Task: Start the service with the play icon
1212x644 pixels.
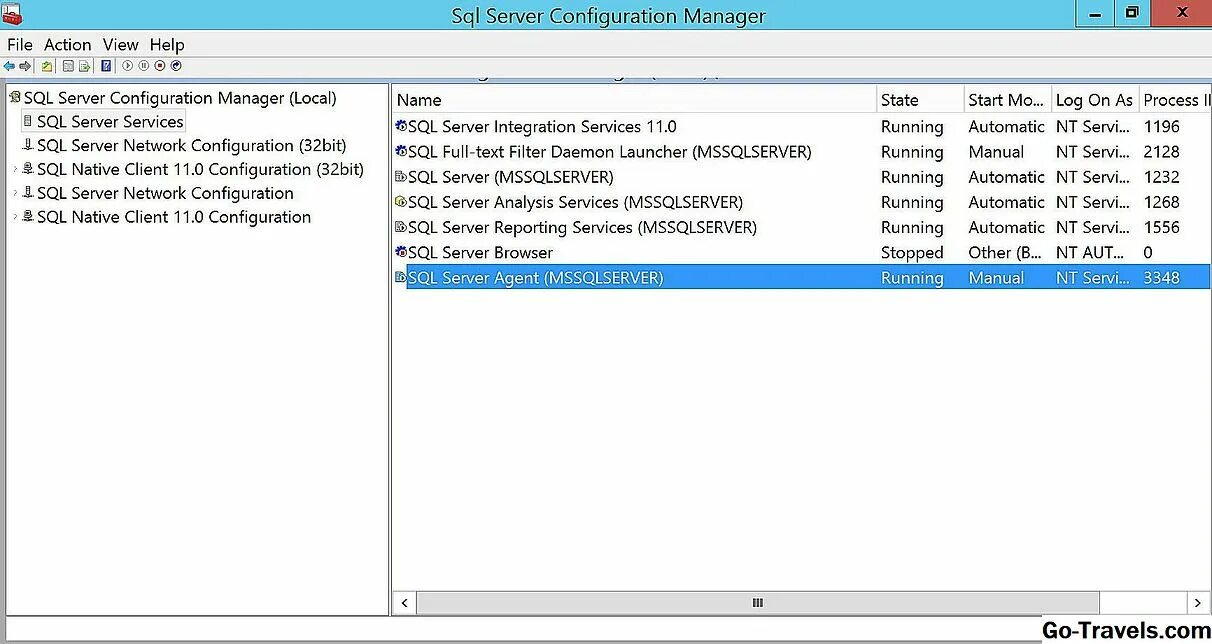Action: [x=128, y=66]
